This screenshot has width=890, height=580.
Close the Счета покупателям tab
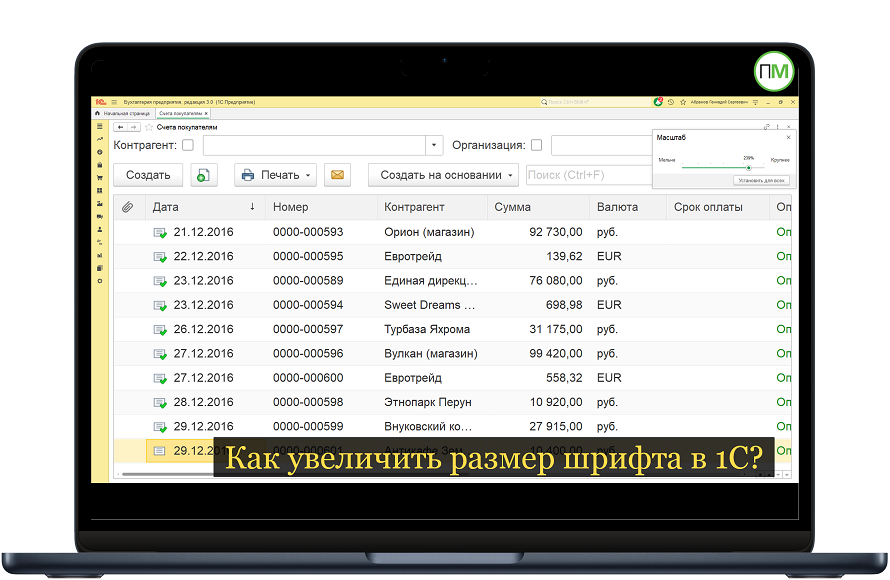206,114
